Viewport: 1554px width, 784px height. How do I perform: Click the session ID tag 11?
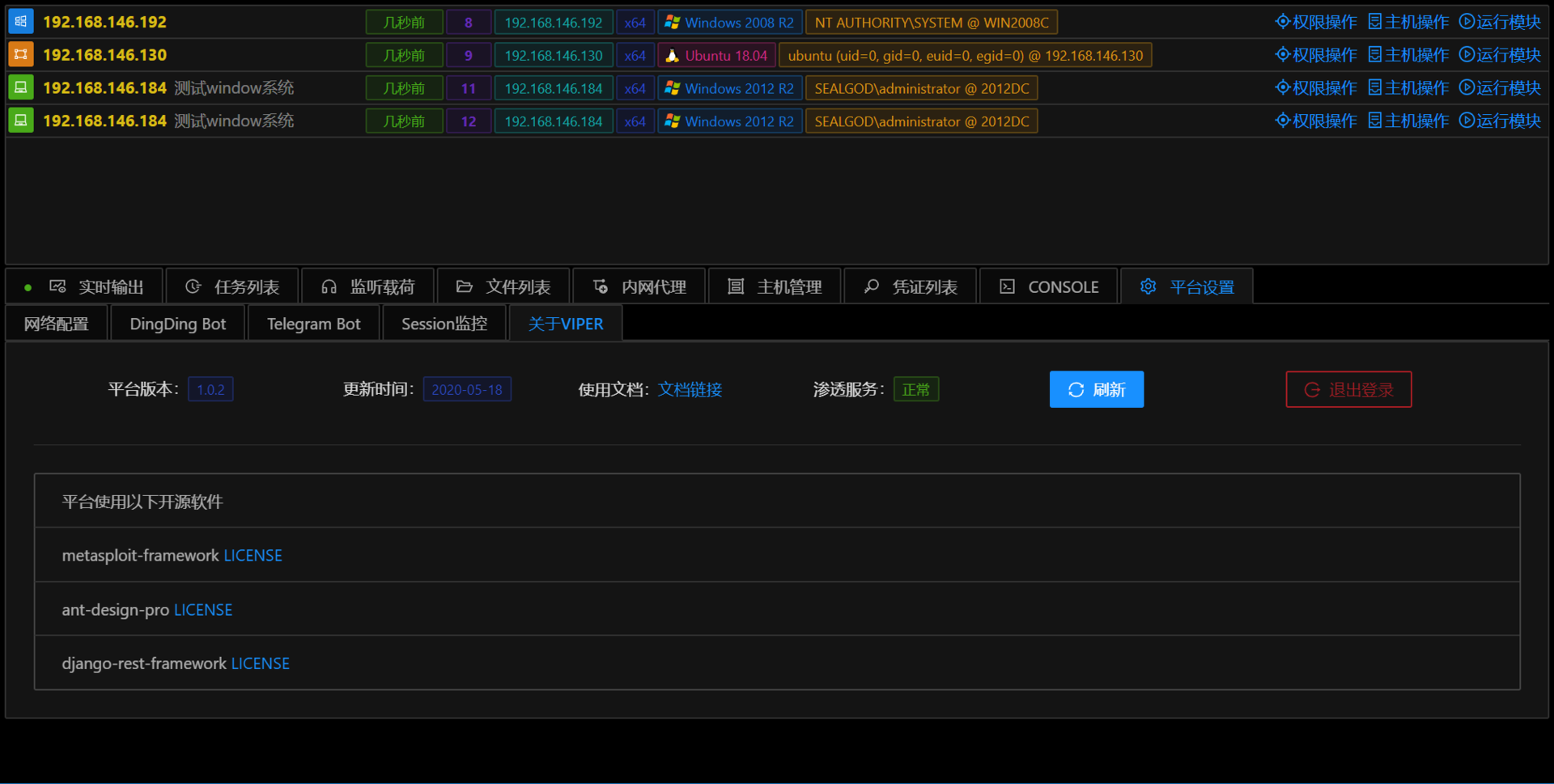click(x=469, y=88)
